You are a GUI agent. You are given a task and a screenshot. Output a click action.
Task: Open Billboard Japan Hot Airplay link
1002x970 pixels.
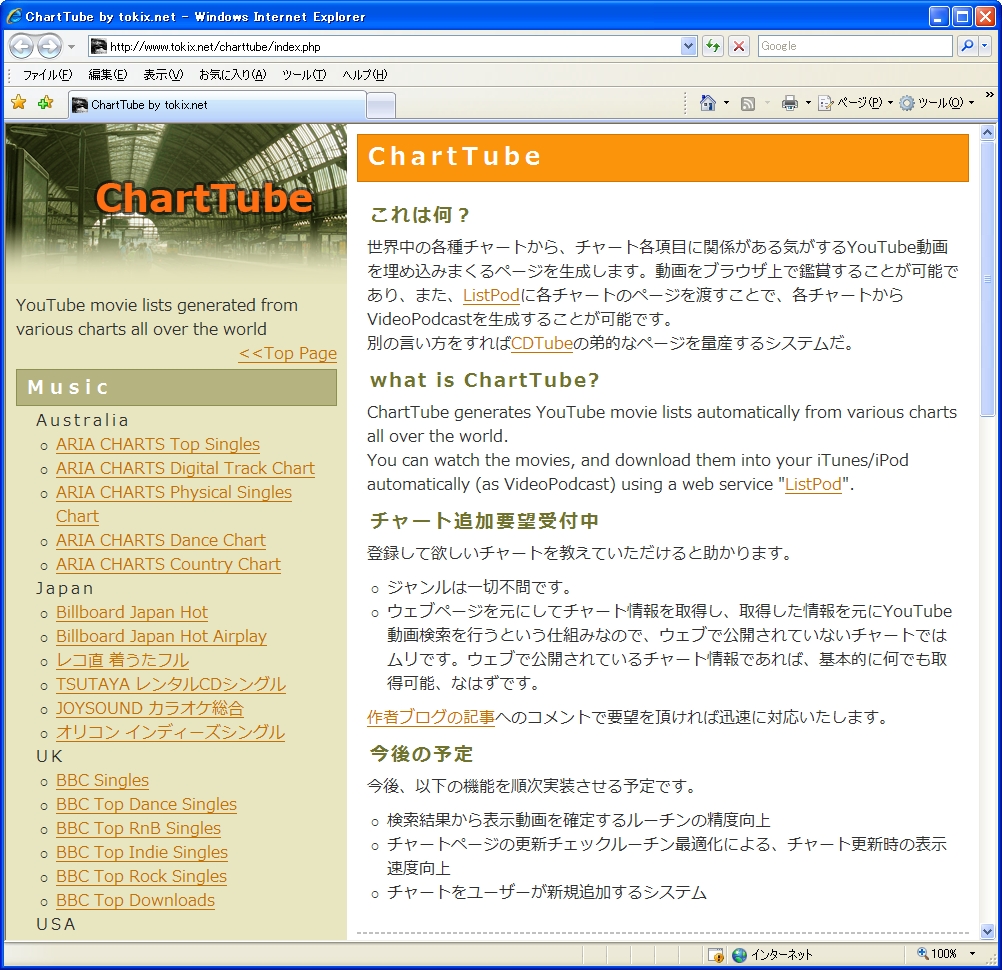point(162,636)
